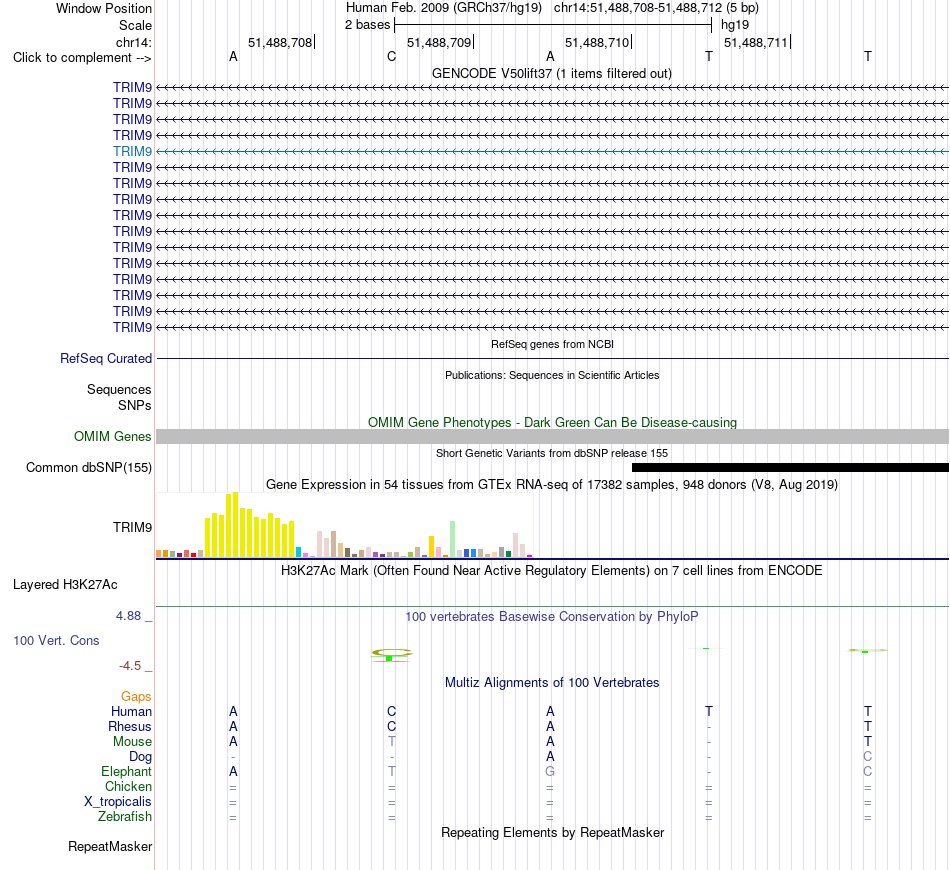The width and height of the screenshot is (950, 870).
Task: Open the OMIM Genes track label
Action: [113, 436]
